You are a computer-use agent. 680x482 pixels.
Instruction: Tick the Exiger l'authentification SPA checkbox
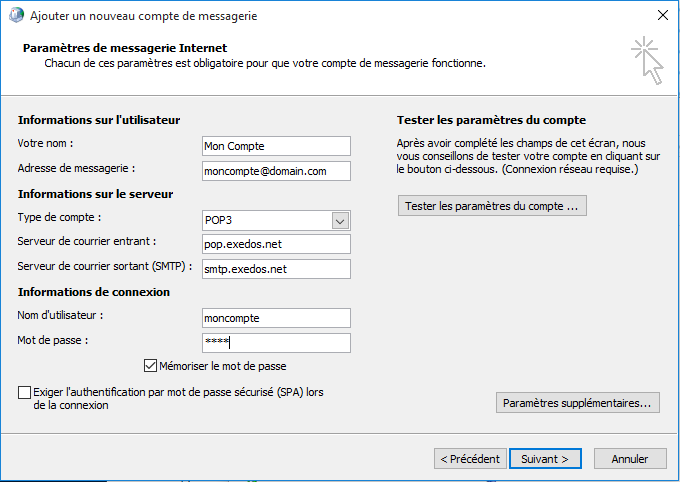pos(24,393)
